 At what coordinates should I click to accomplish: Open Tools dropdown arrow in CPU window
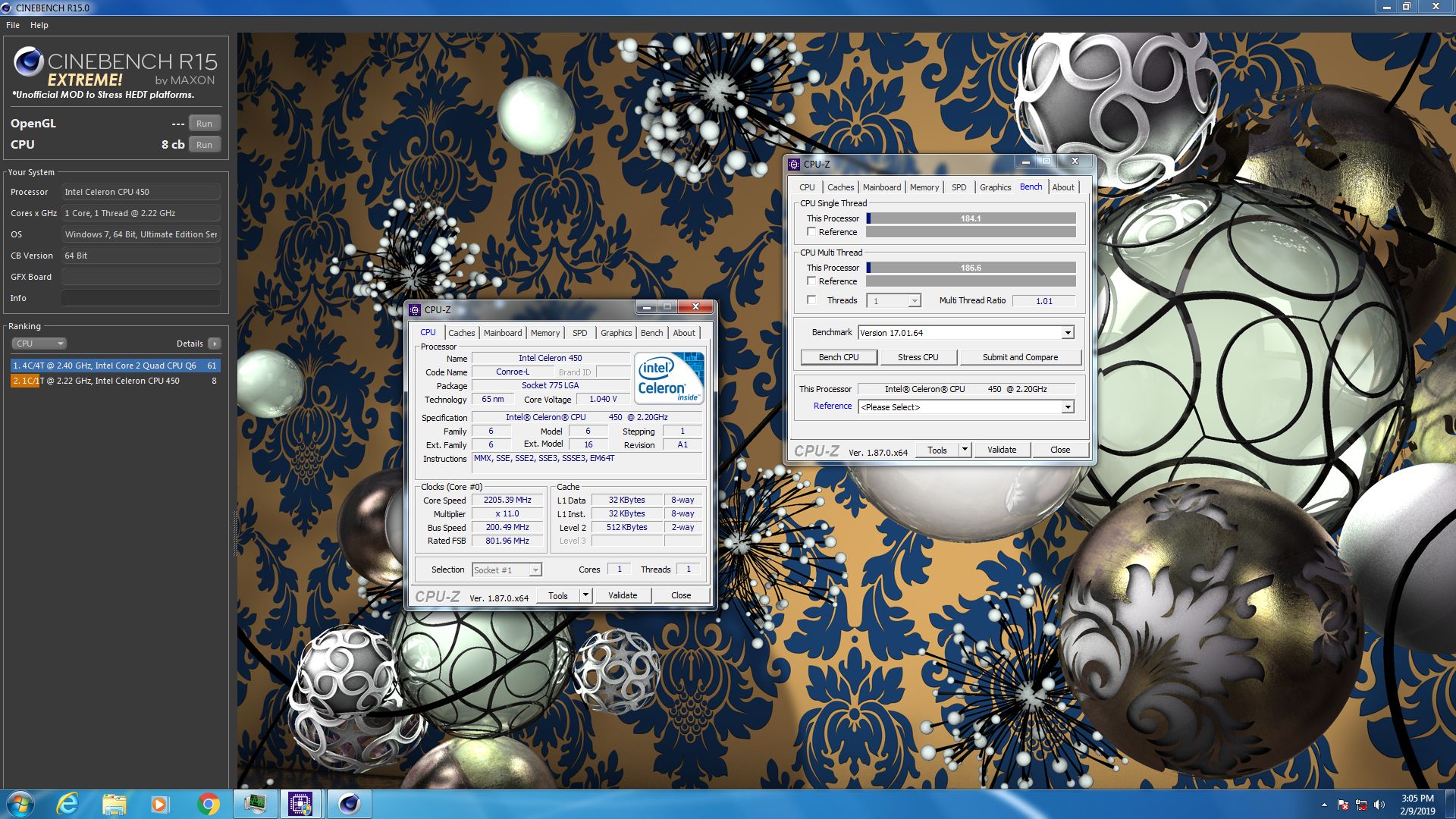tap(585, 595)
